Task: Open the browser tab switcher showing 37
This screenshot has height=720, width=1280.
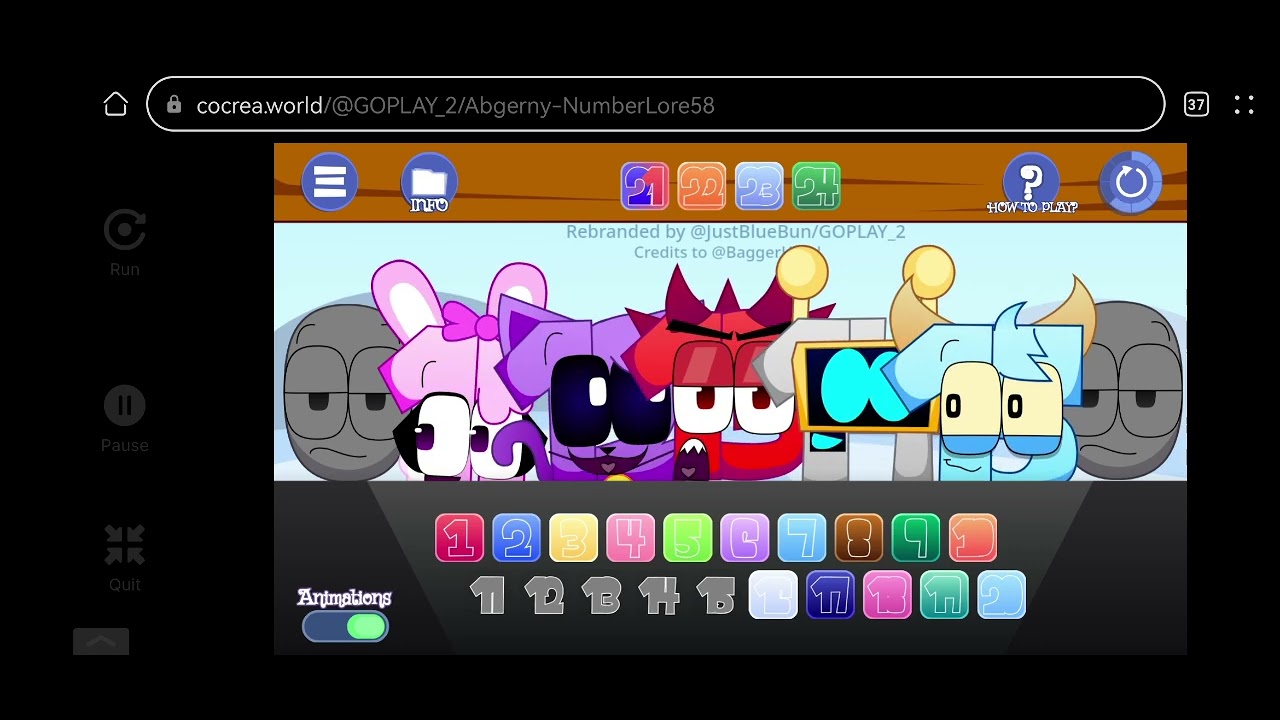Action: click(1196, 104)
